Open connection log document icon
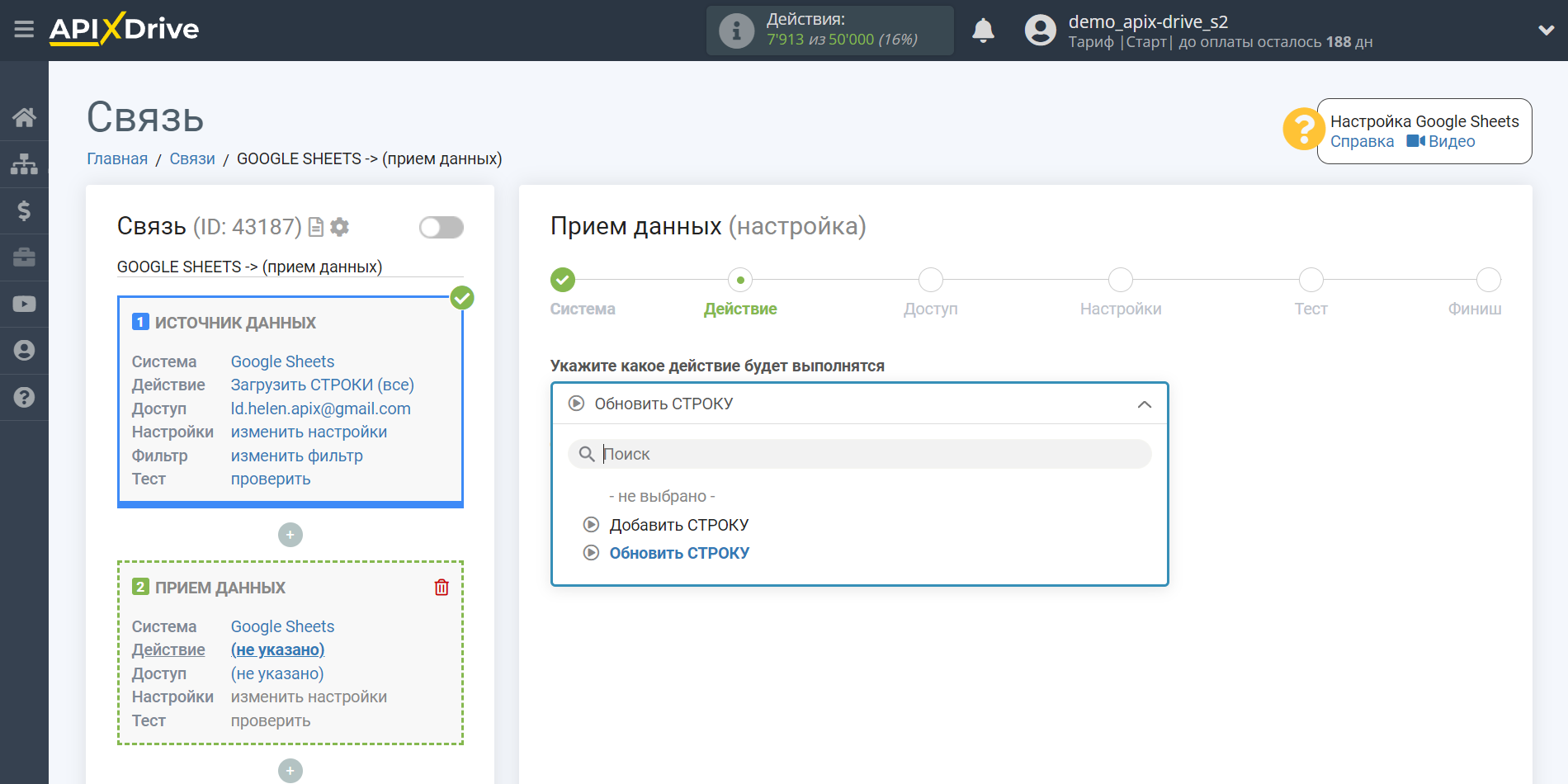This screenshot has width=1568, height=784. pyautogui.click(x=315, y=227)
